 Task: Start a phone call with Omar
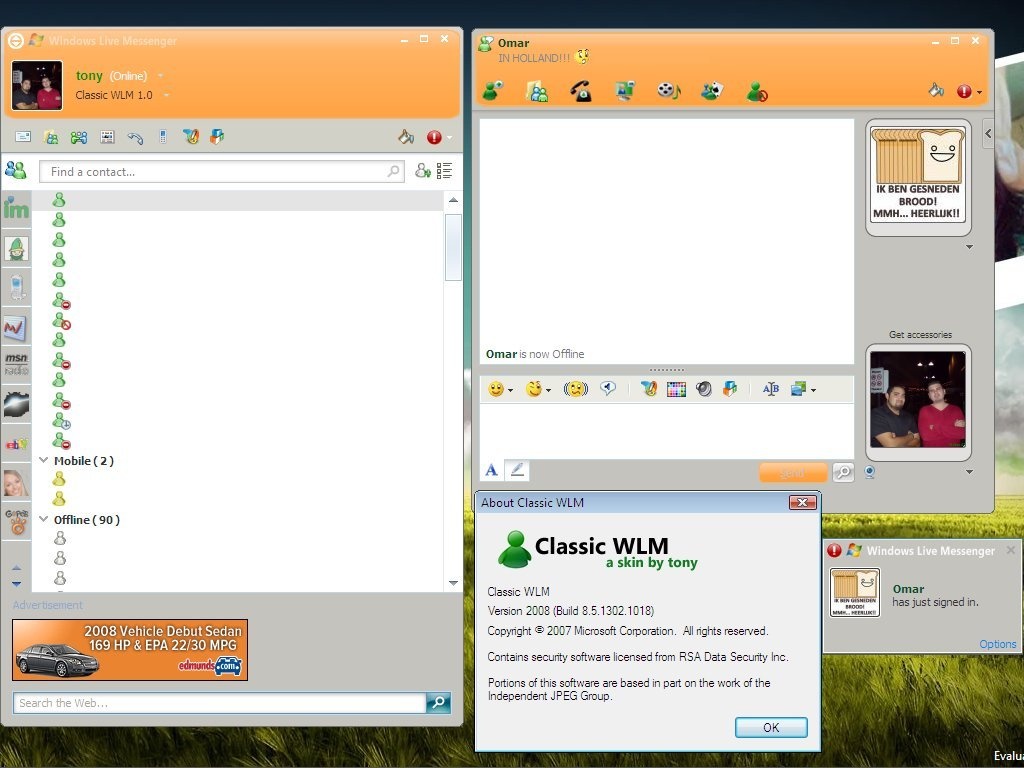pos(581,91)
